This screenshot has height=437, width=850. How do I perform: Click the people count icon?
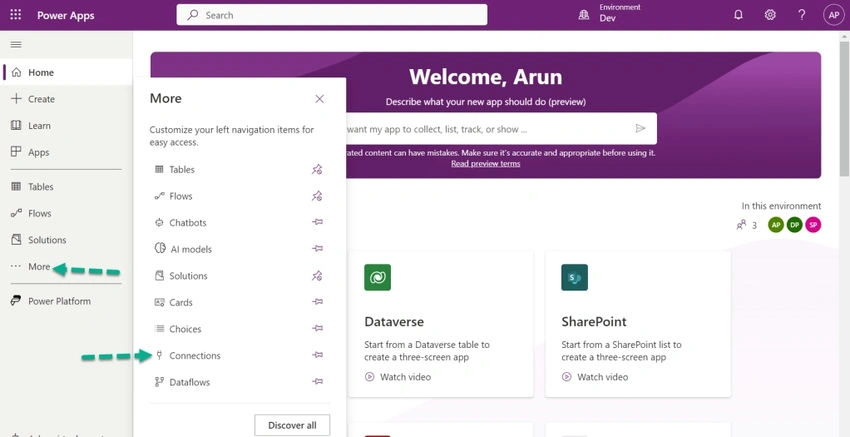click(741, 224)
